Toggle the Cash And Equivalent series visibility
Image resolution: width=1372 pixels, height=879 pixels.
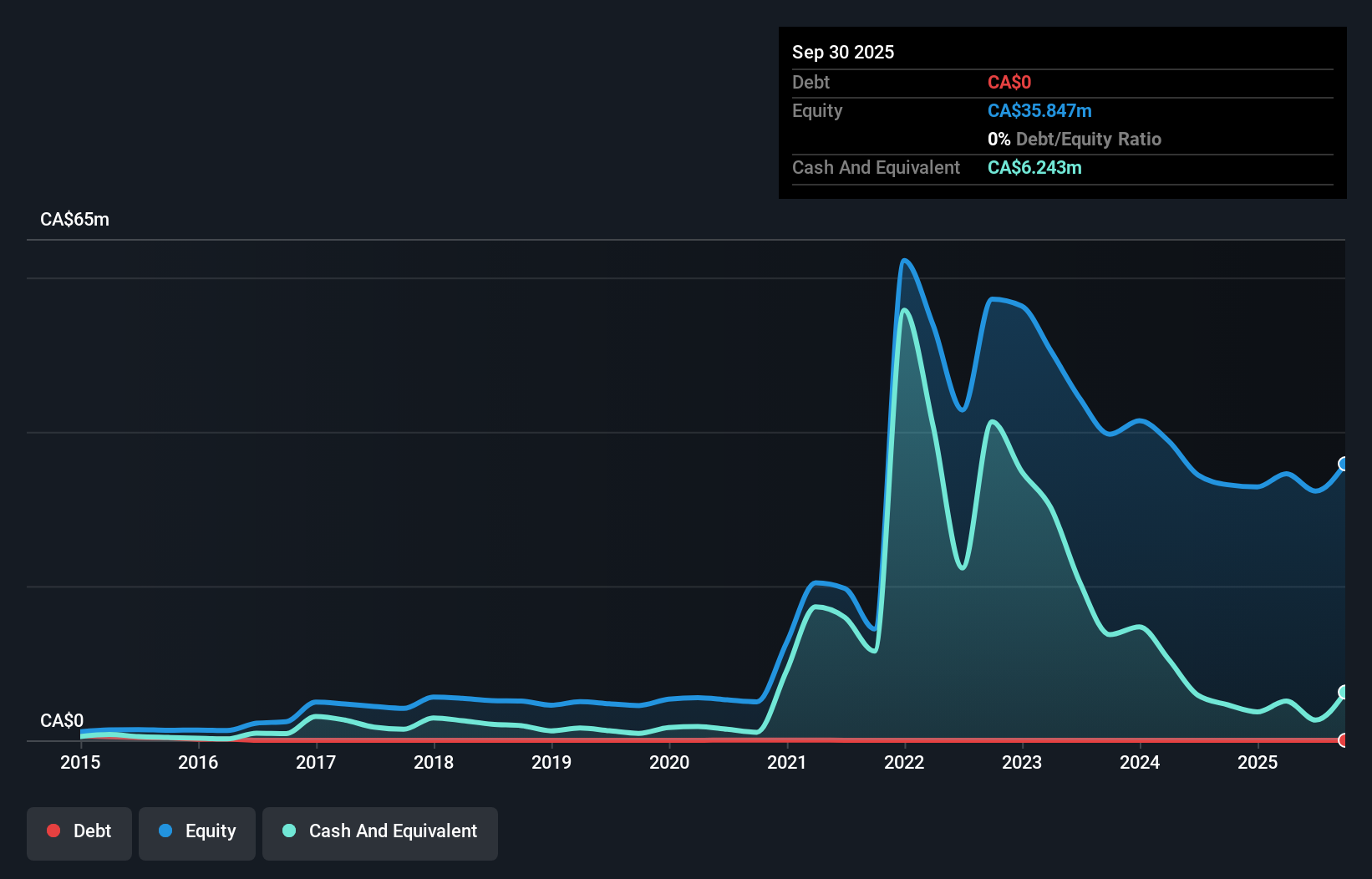380,831
